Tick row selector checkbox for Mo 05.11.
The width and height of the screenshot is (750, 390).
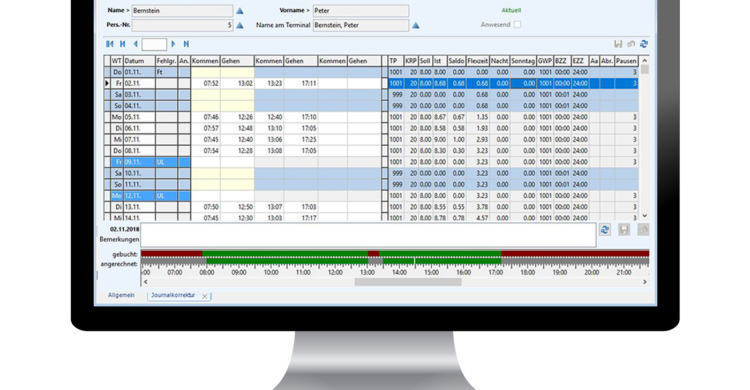(107, 117)
